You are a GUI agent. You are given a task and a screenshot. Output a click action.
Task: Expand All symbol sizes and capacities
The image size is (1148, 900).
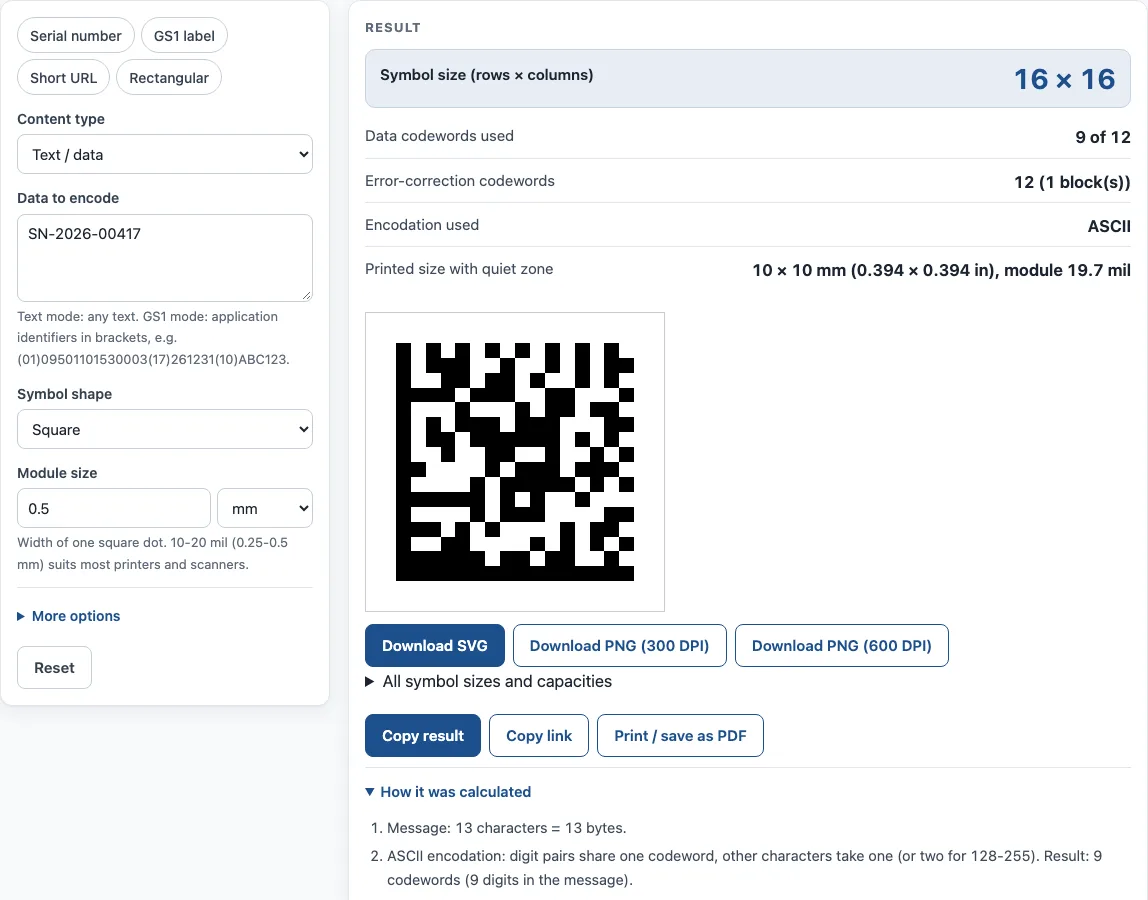click(x=489, y=682)
